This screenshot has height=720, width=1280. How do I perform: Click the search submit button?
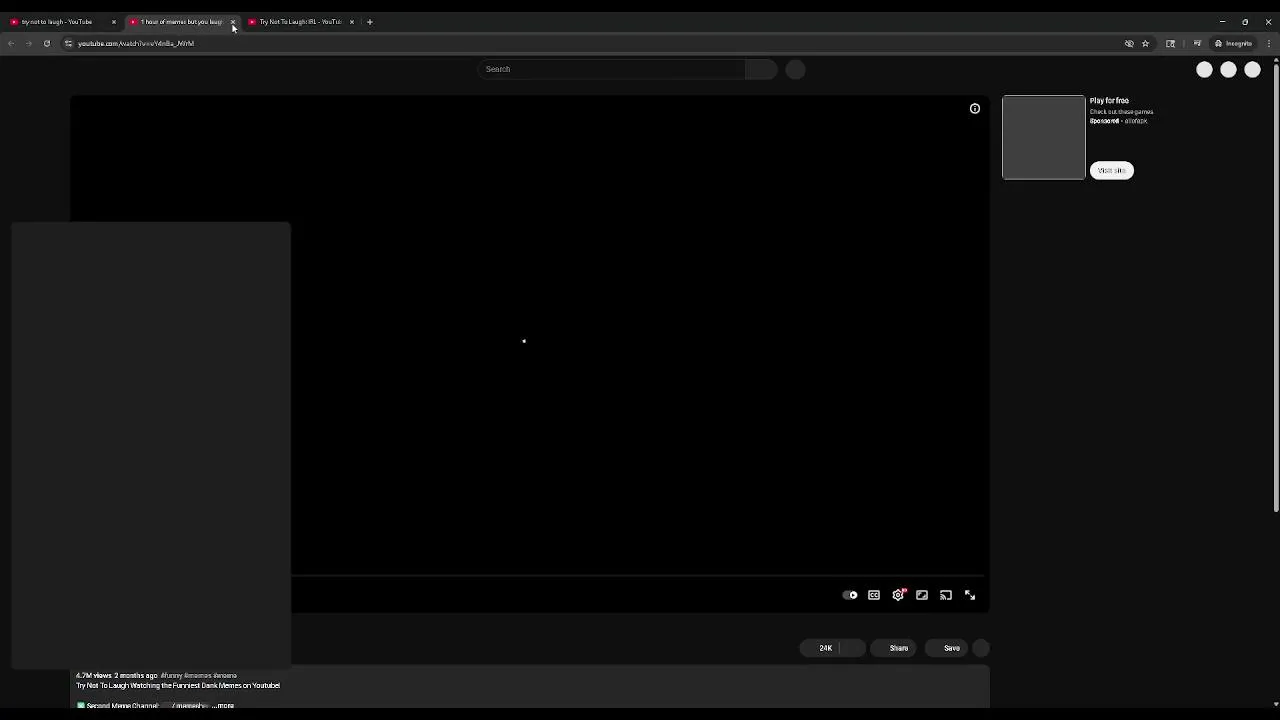click(761, 69)
